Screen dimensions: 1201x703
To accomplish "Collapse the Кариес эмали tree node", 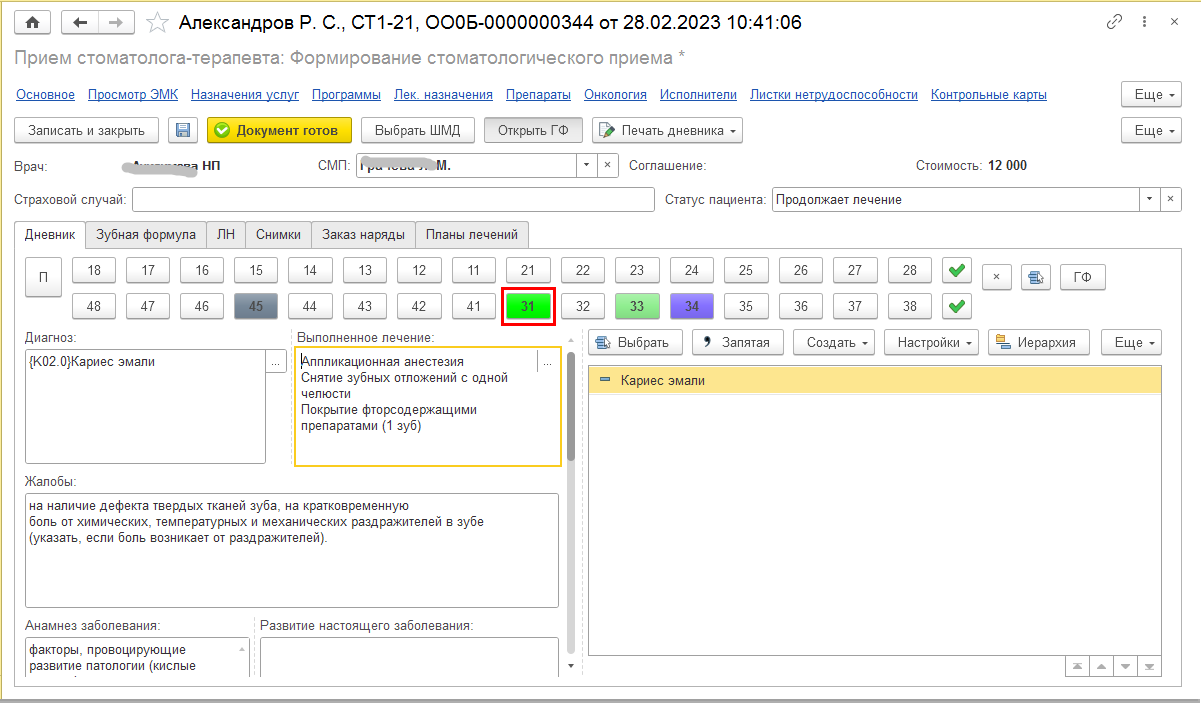I will [x=604, y=380].
